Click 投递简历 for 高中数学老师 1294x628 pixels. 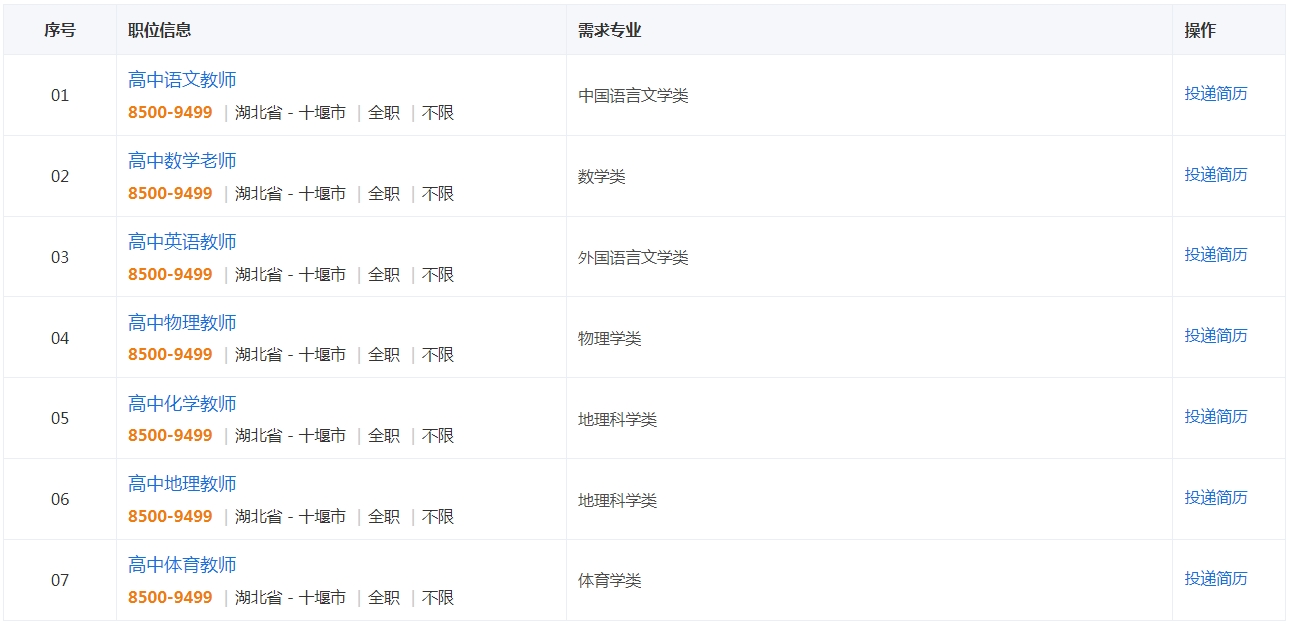click(x=1216, y=175)
